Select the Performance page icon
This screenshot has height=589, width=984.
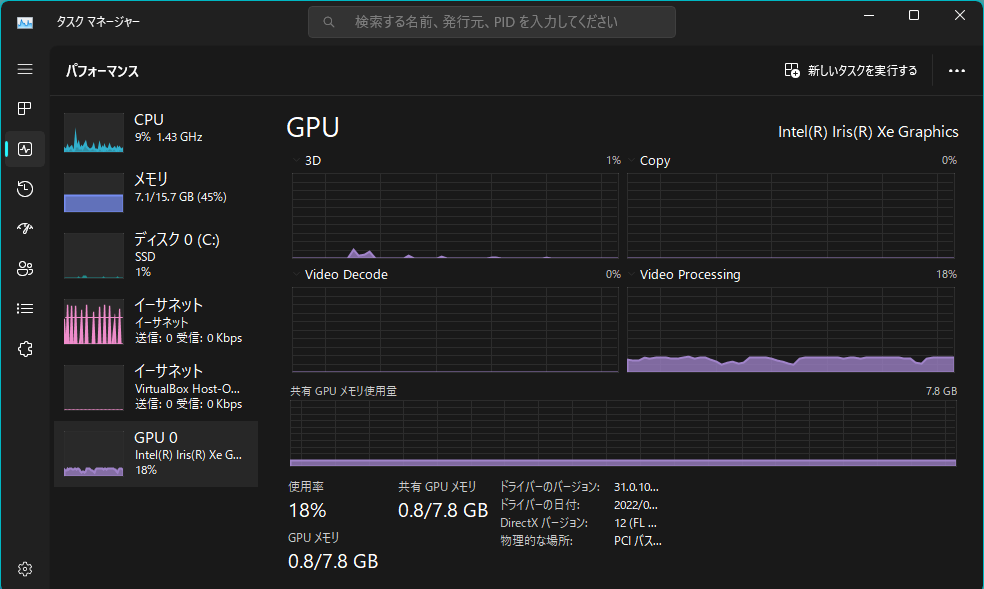[x=25, y=149]
